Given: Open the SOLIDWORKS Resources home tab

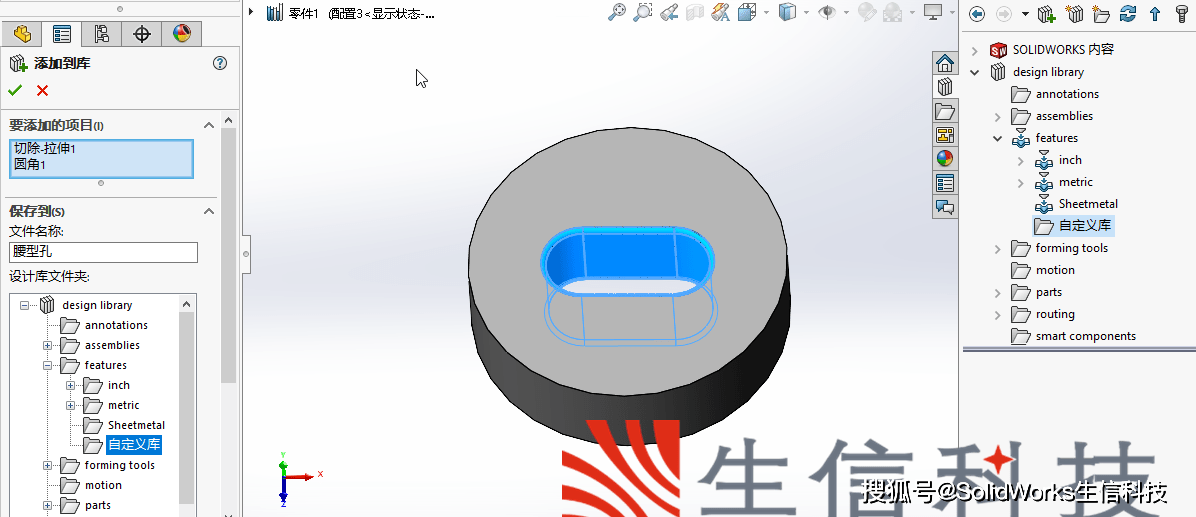Looking at the screenshot, I should (x=945, y=63).
